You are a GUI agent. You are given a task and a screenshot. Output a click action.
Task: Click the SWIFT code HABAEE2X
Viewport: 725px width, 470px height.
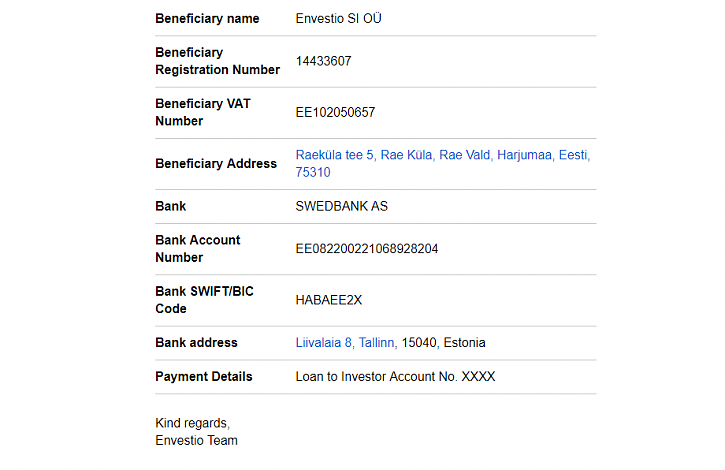328,300
